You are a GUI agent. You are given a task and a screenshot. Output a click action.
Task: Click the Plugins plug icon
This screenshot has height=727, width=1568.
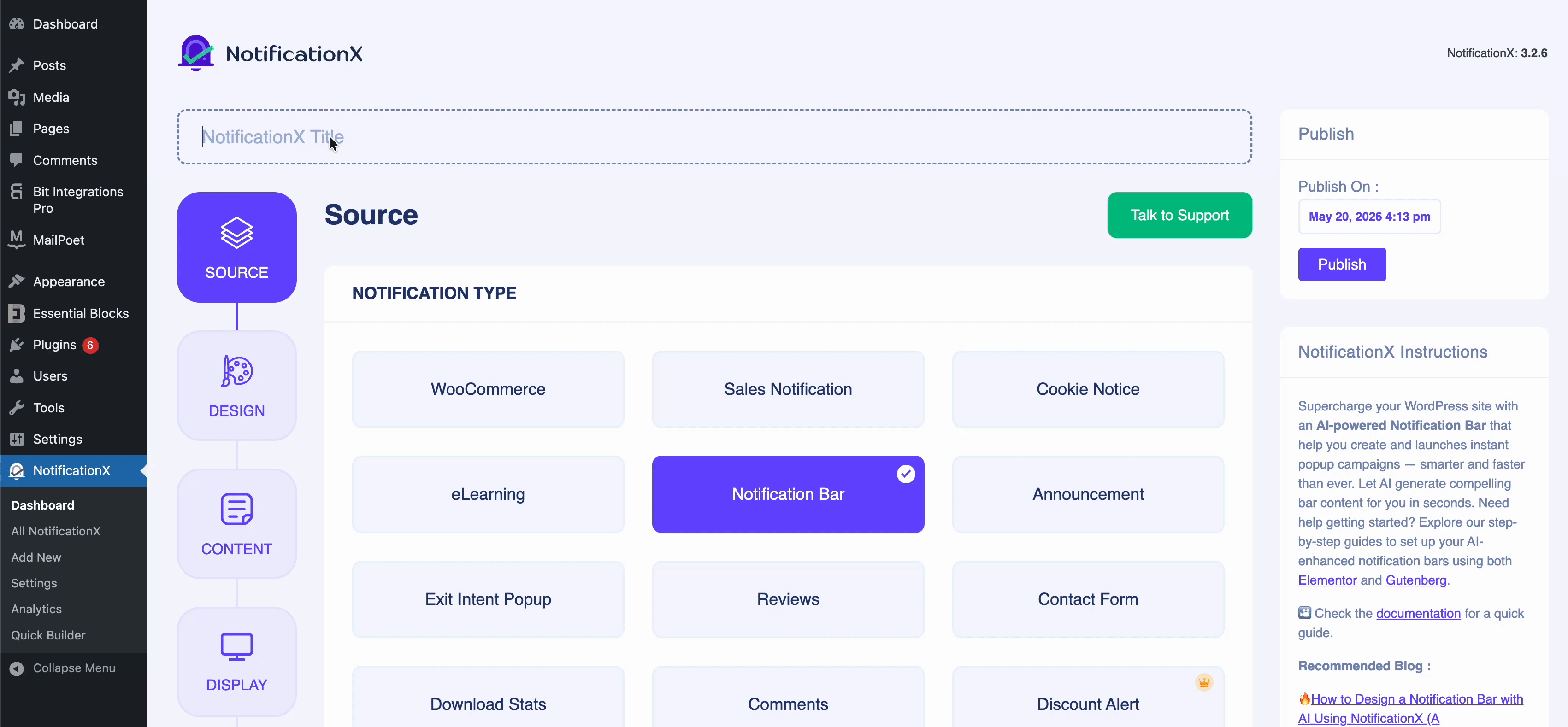(17, 345)
